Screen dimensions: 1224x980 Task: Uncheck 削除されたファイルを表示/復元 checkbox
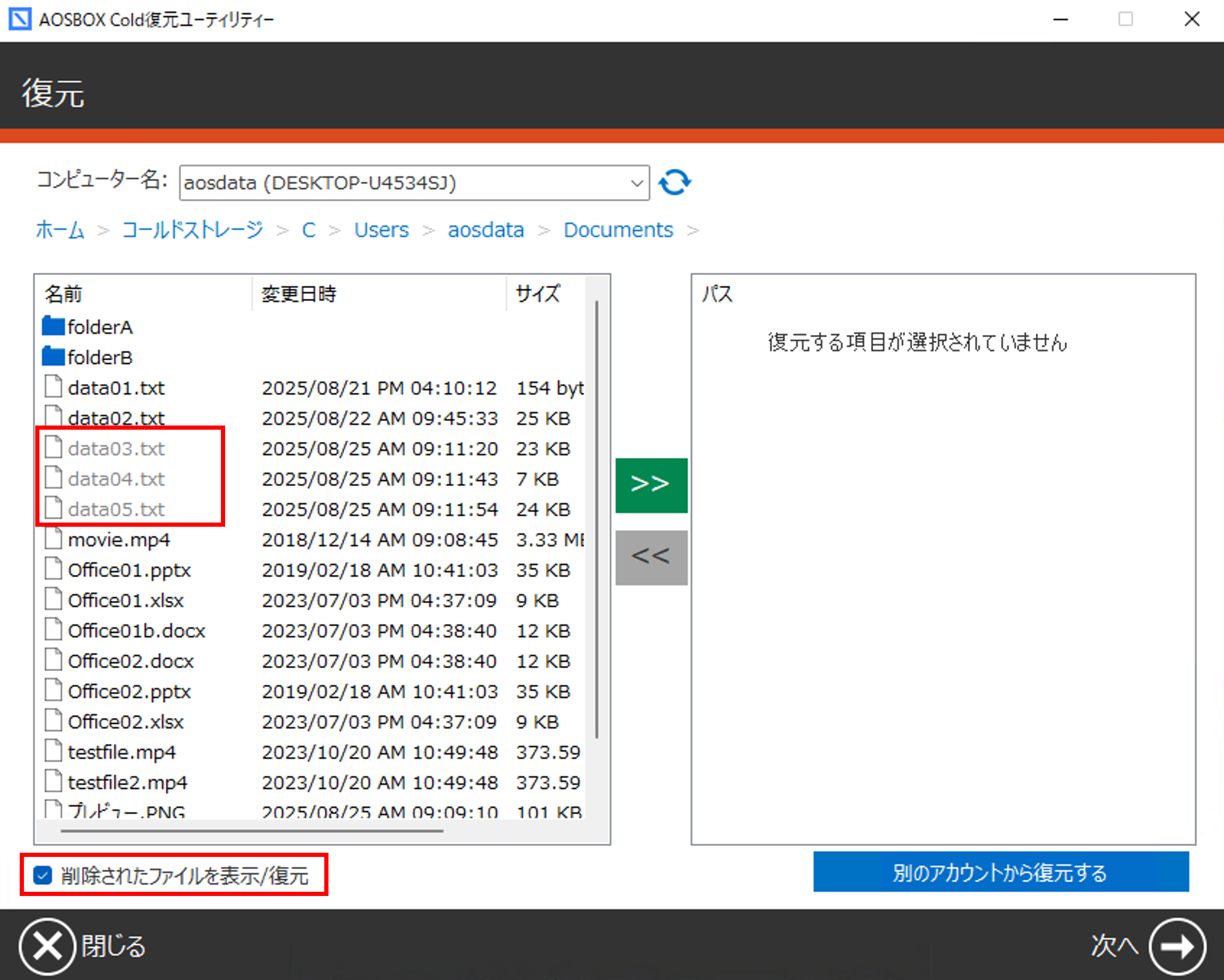click(43, 875)
